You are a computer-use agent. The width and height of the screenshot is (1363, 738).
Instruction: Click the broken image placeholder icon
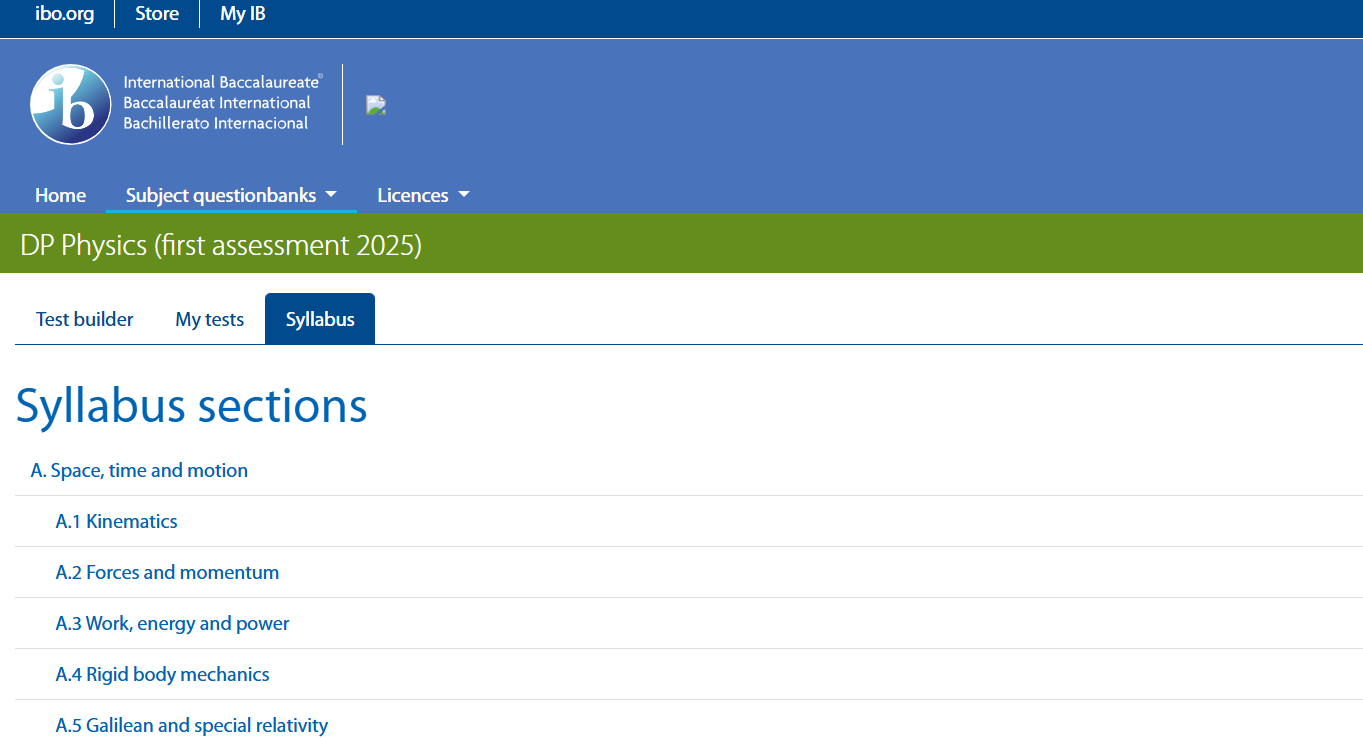tap(376, 106)
